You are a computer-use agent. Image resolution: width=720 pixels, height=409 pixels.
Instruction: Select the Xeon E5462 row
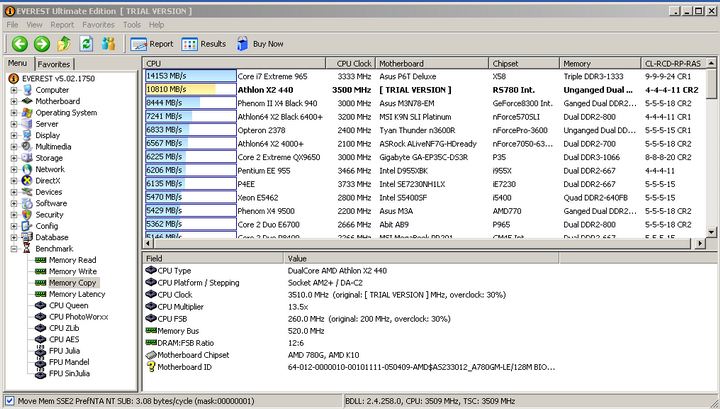tap(425, 197)
